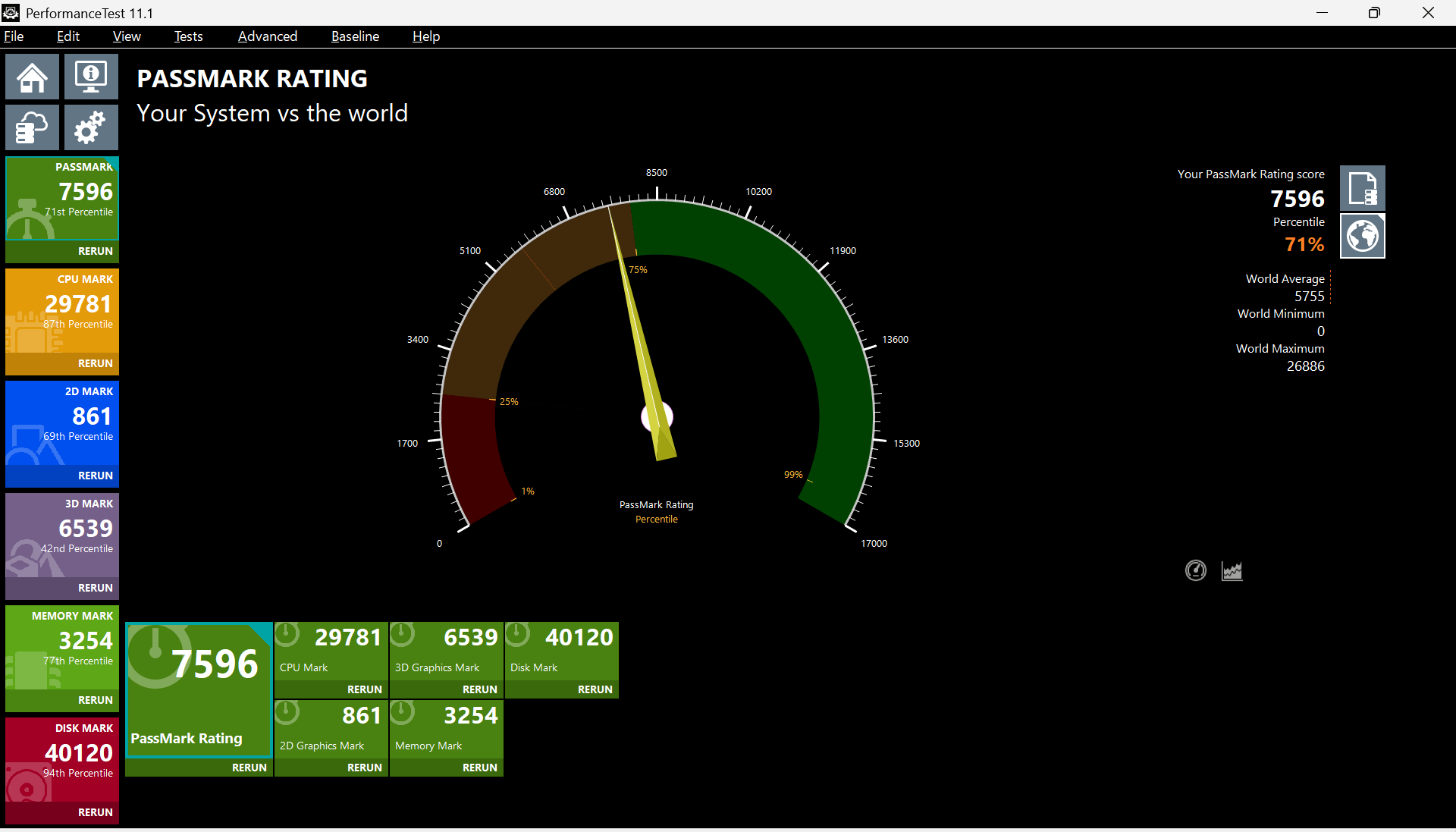This screenshot has height=832, width=1456.
Task: Click the 99% marker on the gauge
Action: click(x=793, y=475)
